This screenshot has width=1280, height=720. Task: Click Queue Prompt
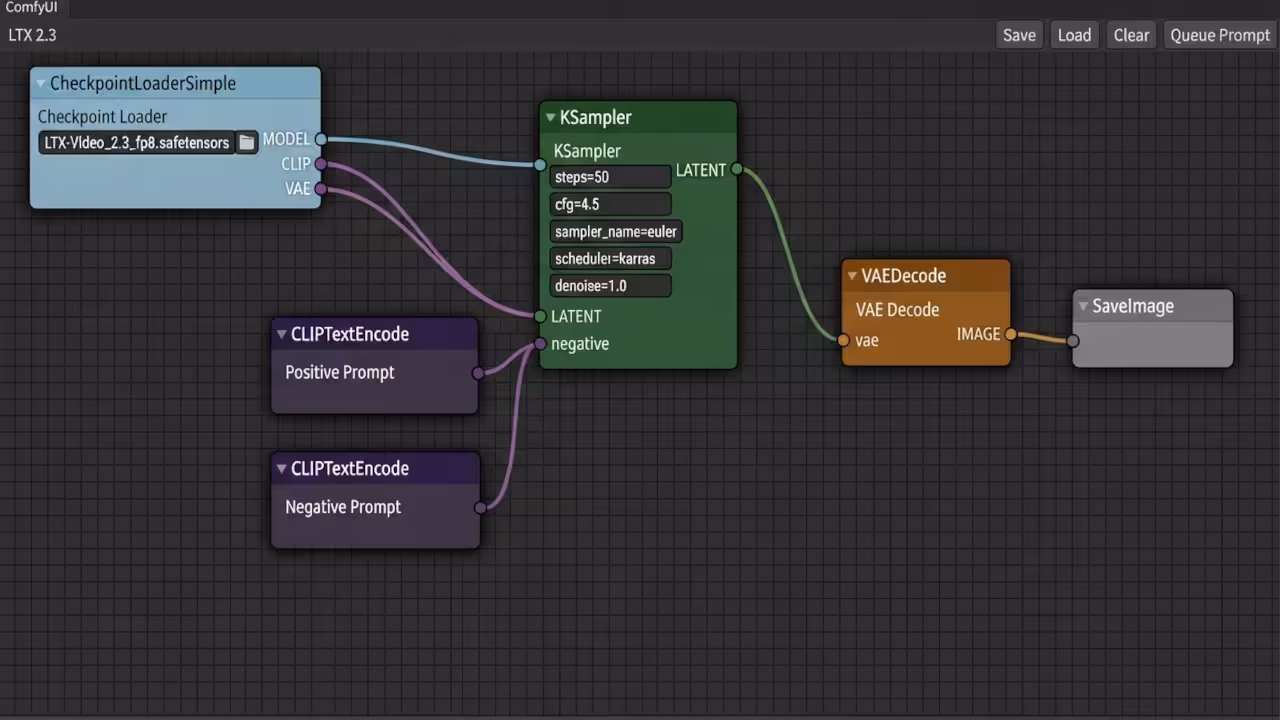pyautogui.click(x=1220, y=35)
